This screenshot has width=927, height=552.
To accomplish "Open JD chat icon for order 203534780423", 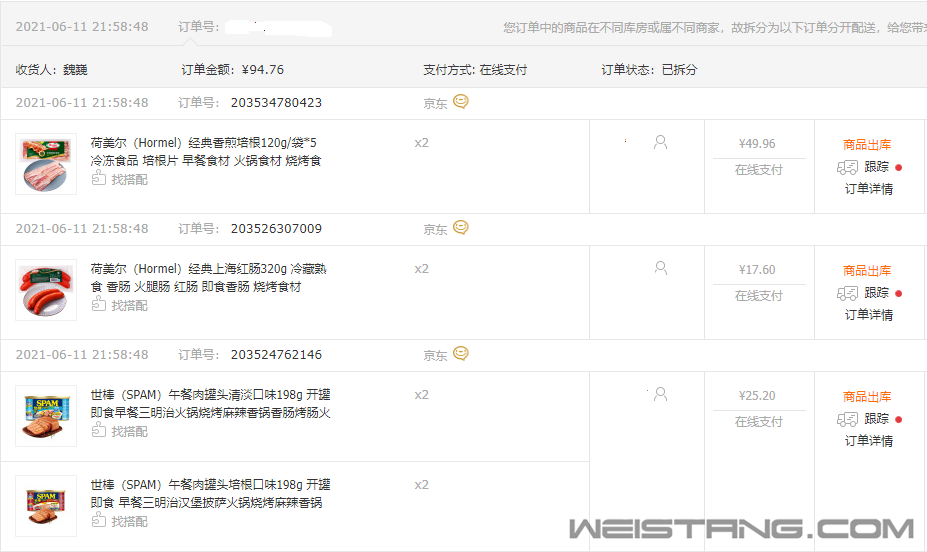I will pyautogui.click(x=461, y=102).
